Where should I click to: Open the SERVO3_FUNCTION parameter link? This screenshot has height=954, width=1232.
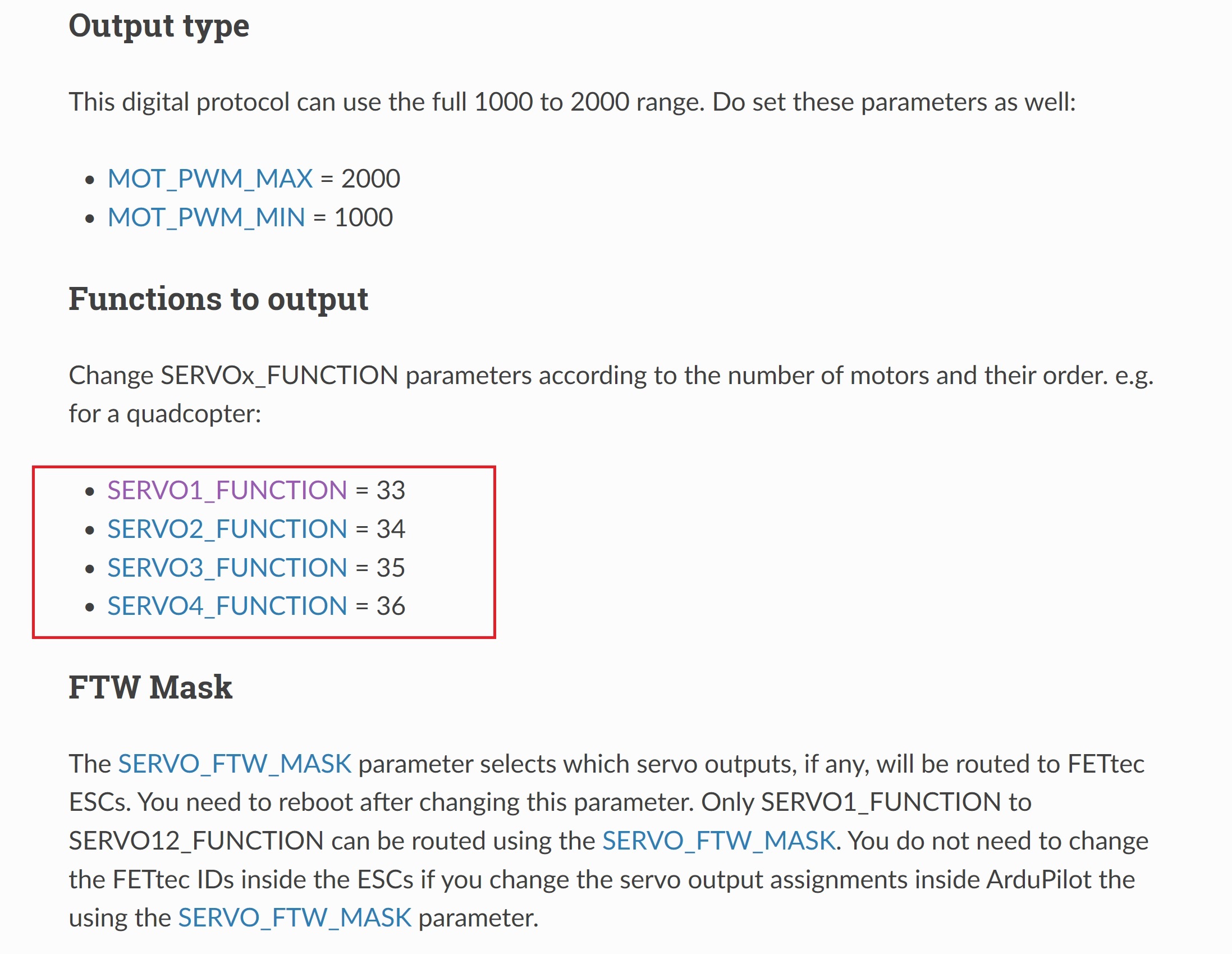(227, 567)
